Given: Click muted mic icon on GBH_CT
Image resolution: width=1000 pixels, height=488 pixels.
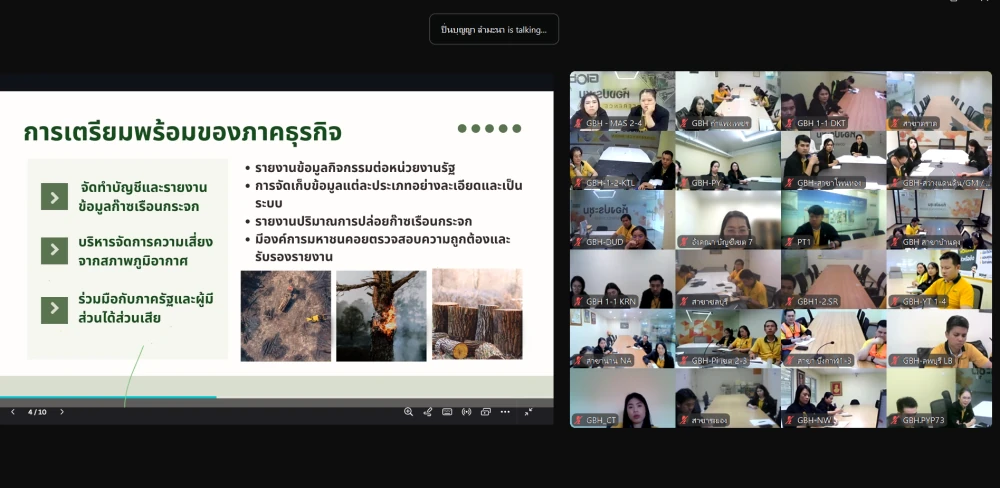Looking at the screenshot, I should (x=579, y=420).
